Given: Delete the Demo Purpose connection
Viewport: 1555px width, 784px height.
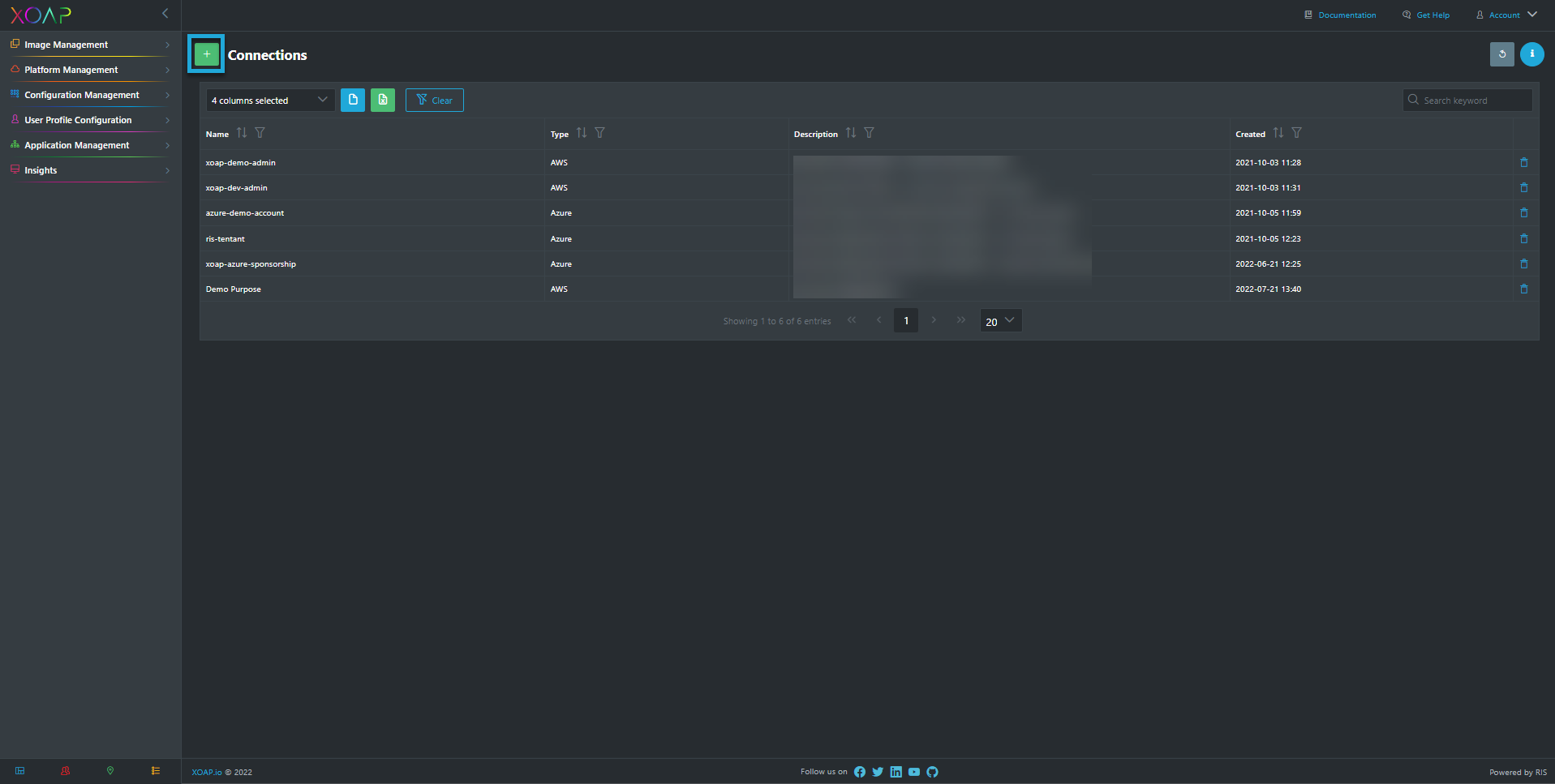Looking at the screenshot, I should point(1524,289).
